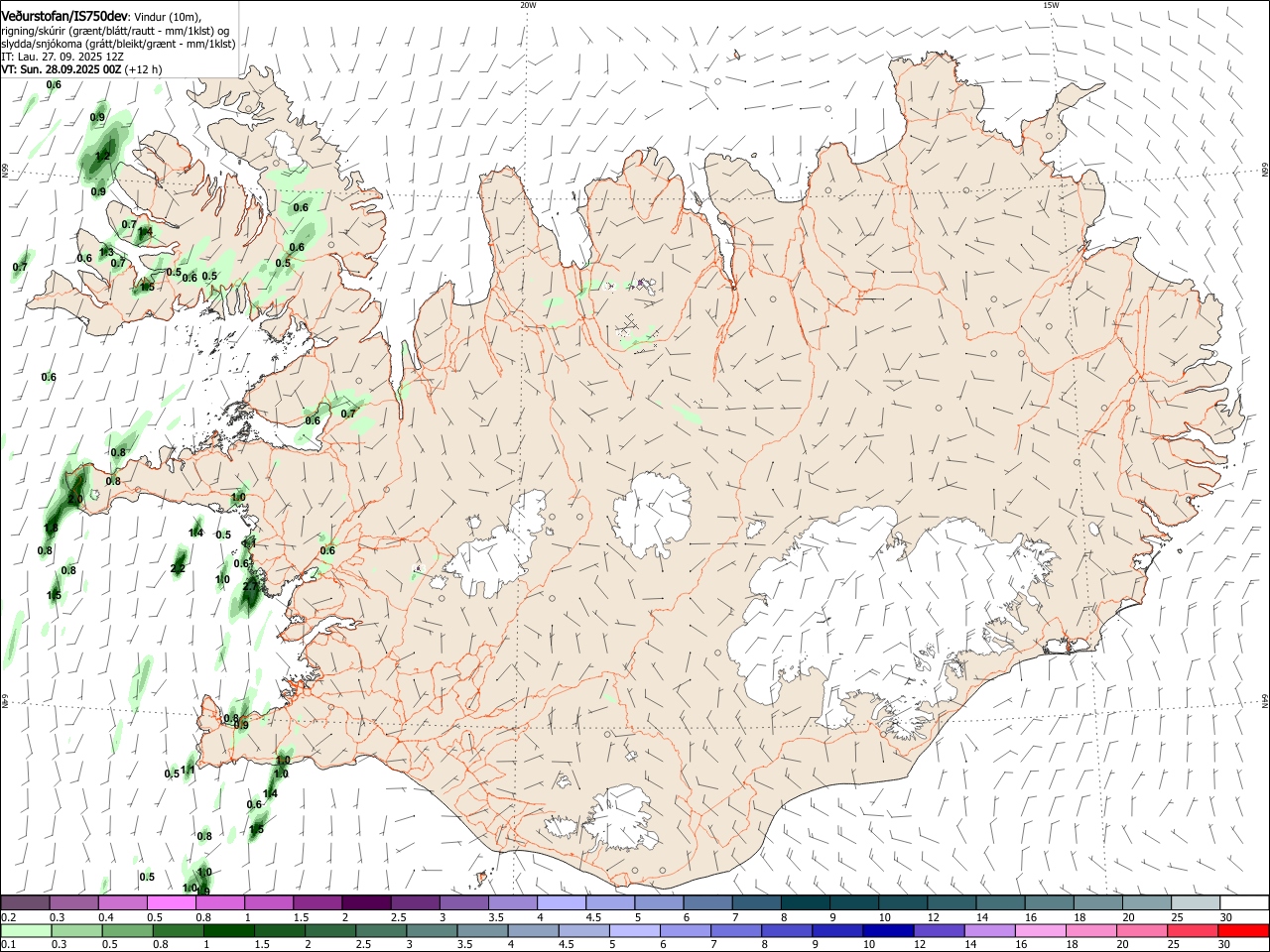This screenshot has height=952, width=1270.
Task: Select upper scale swatch between 6 and 7
Action: (707, 902)
